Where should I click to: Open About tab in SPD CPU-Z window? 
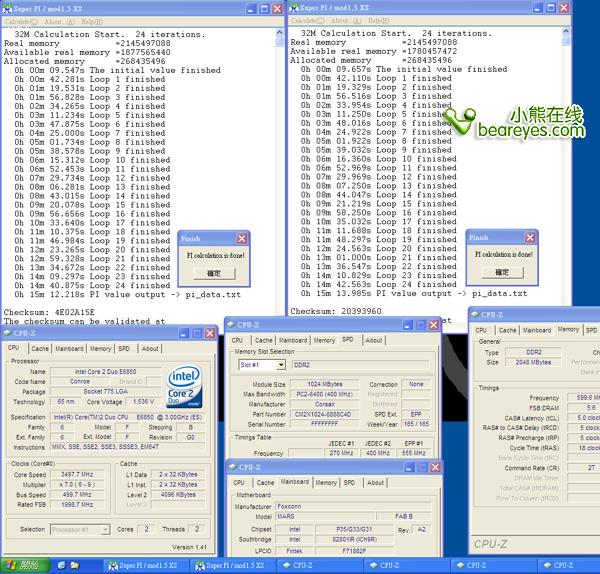pos(374,340)
